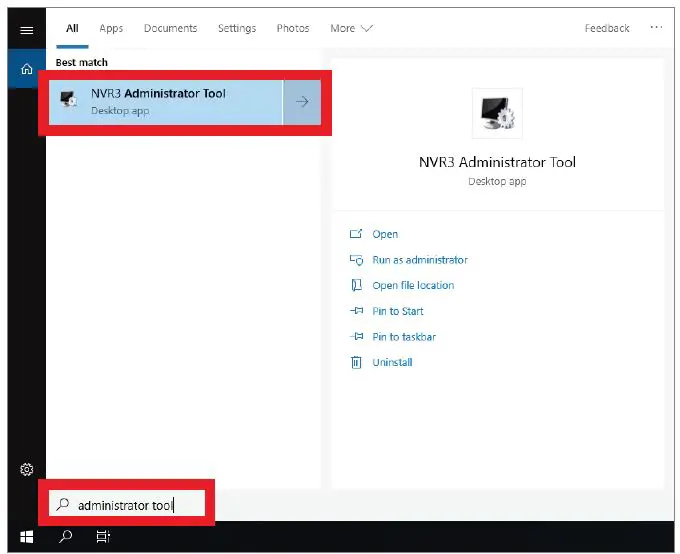Choose Run as administrator

tap(420, 259)
